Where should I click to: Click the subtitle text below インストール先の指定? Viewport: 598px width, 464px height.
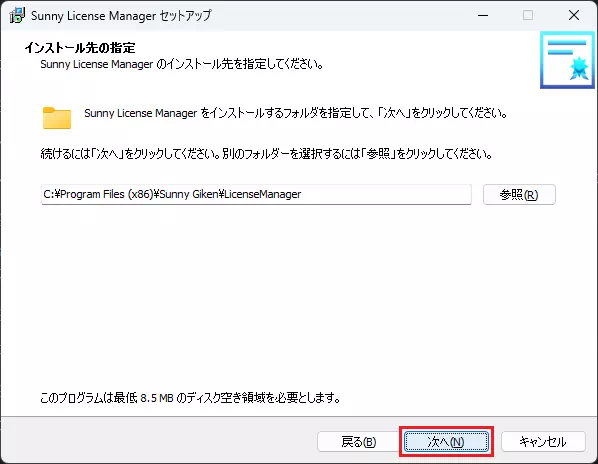(182, 64)
